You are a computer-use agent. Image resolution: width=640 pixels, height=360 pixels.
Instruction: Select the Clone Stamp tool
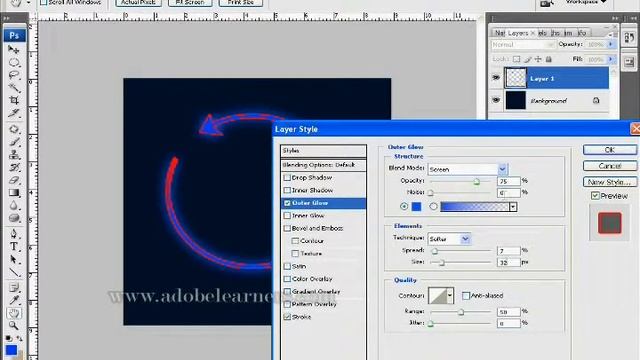(13, 154)
